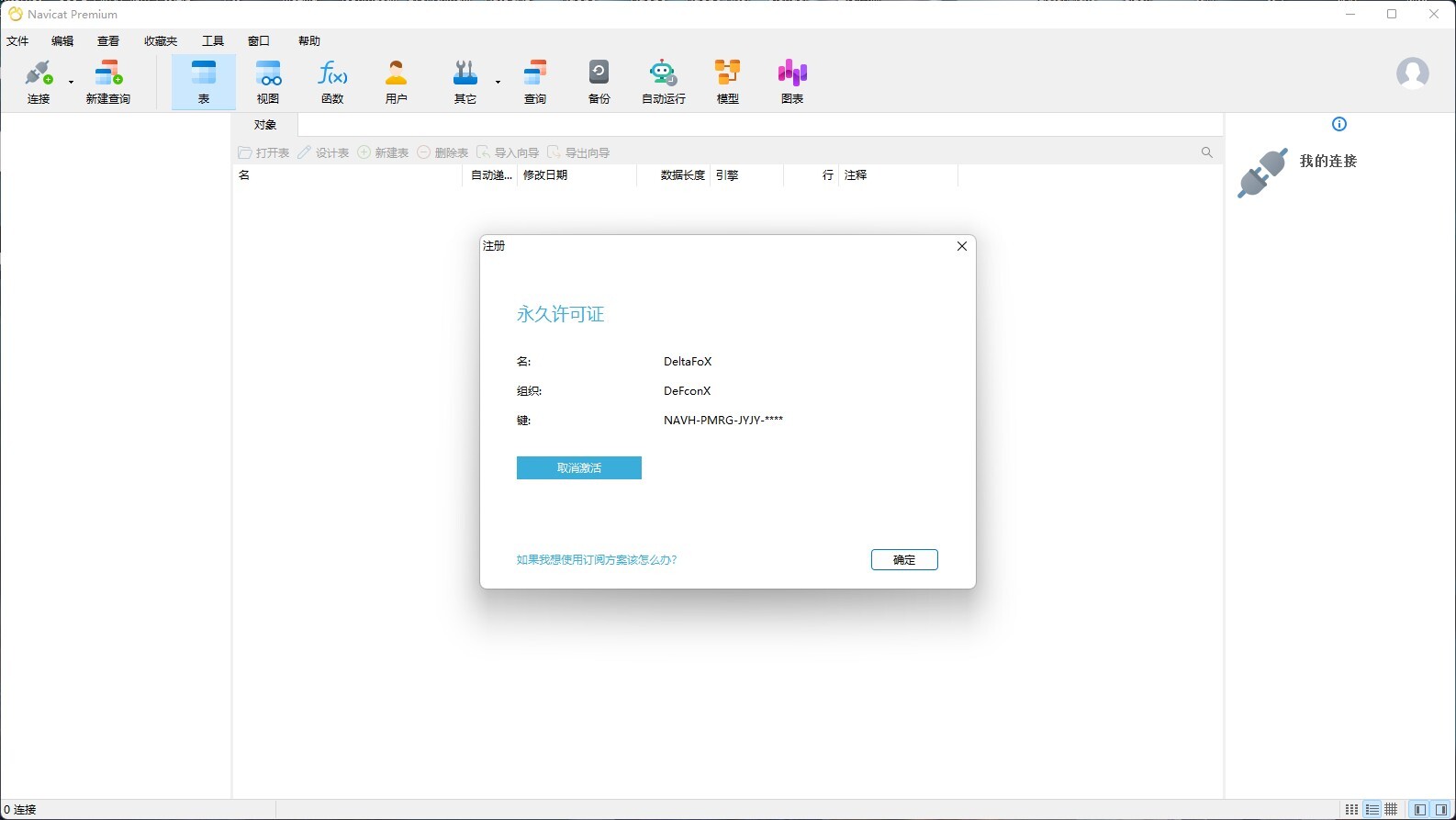Click the DeltaFoX name value

pos(688,362)
